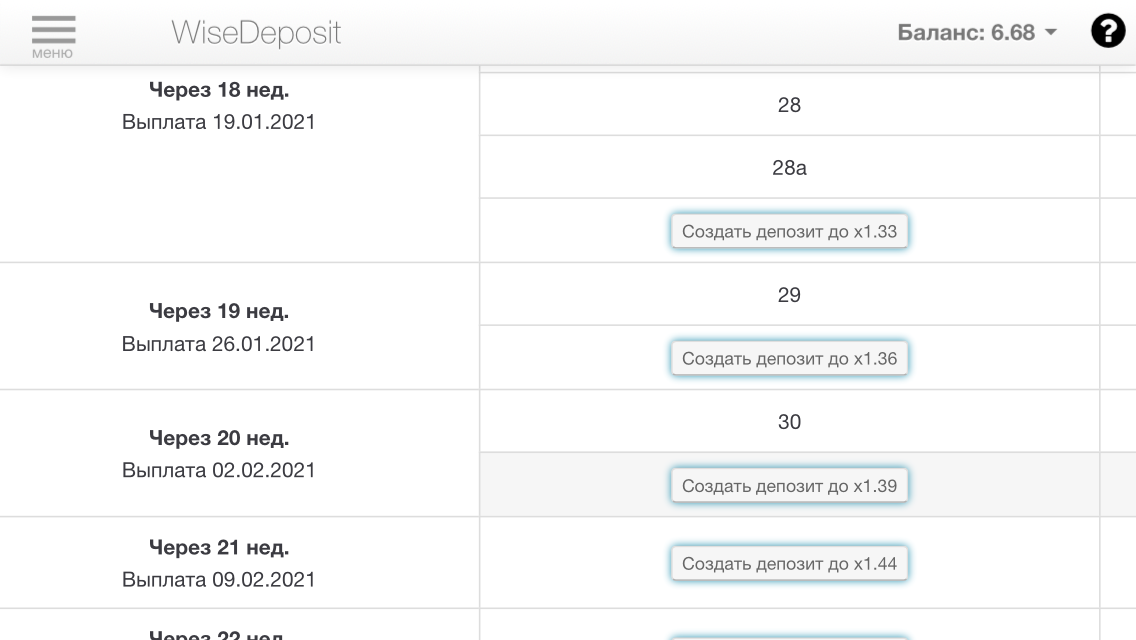Click payout date Выплата 19.01.2021
The width and height of the screenshot is (1136, 640).
click(x=219, y=123)
